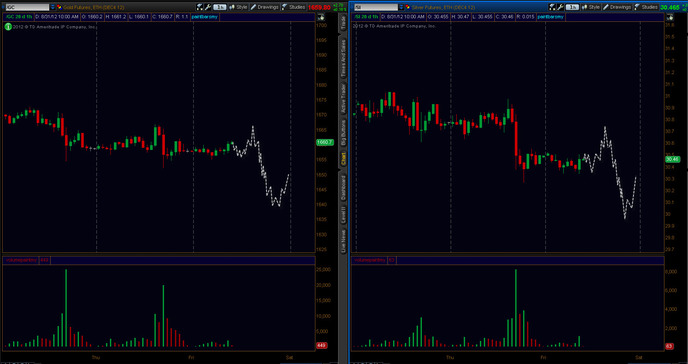Toggle the 1h timeframe button on silver chart
The width and height of the screenshot is (688, 364).
[x=572, y=7]
